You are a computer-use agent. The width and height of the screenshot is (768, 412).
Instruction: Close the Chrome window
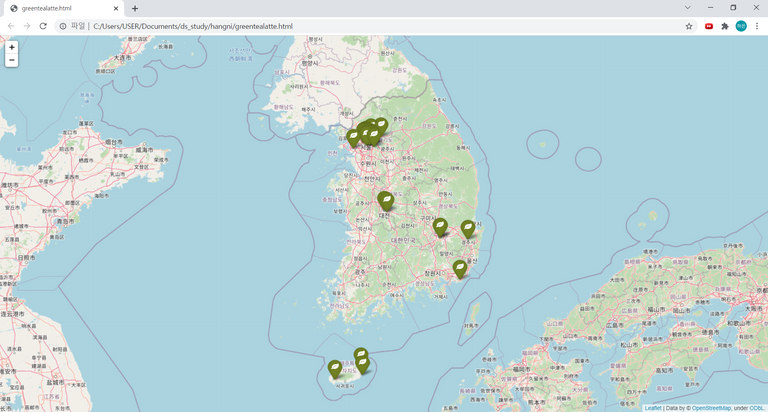756,8
